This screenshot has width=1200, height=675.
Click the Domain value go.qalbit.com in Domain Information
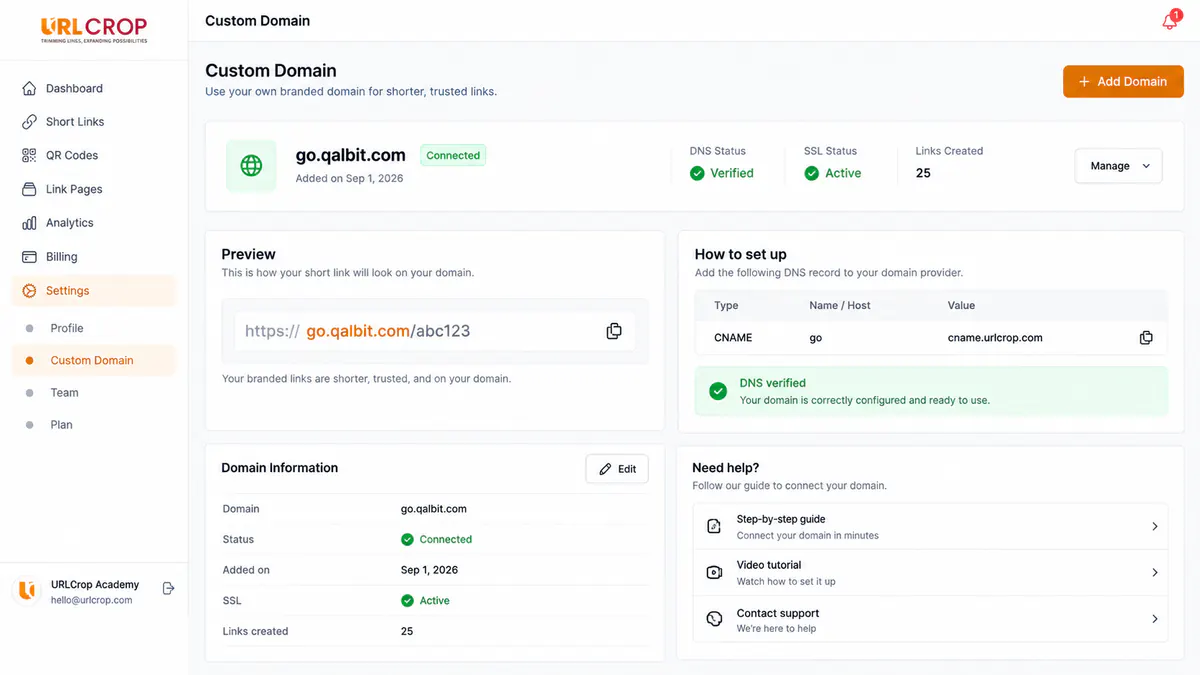(434, 509)
